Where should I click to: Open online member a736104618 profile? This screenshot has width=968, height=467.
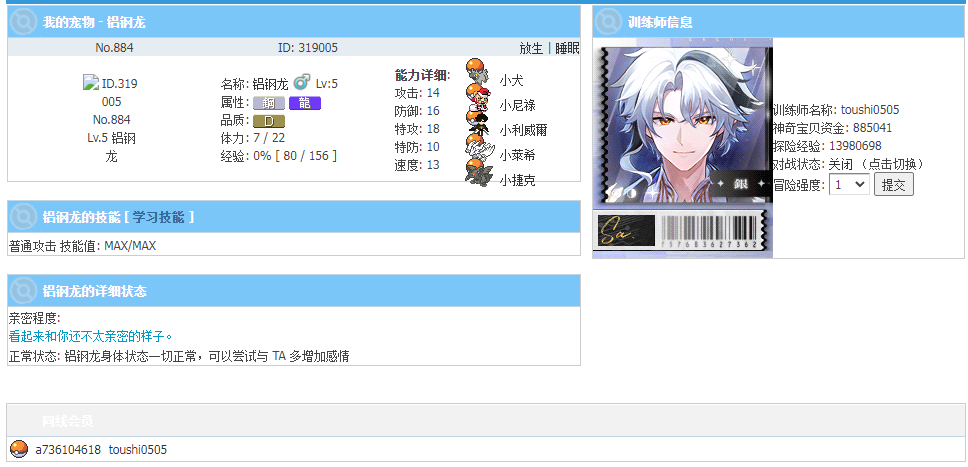(x=68, y=450)
